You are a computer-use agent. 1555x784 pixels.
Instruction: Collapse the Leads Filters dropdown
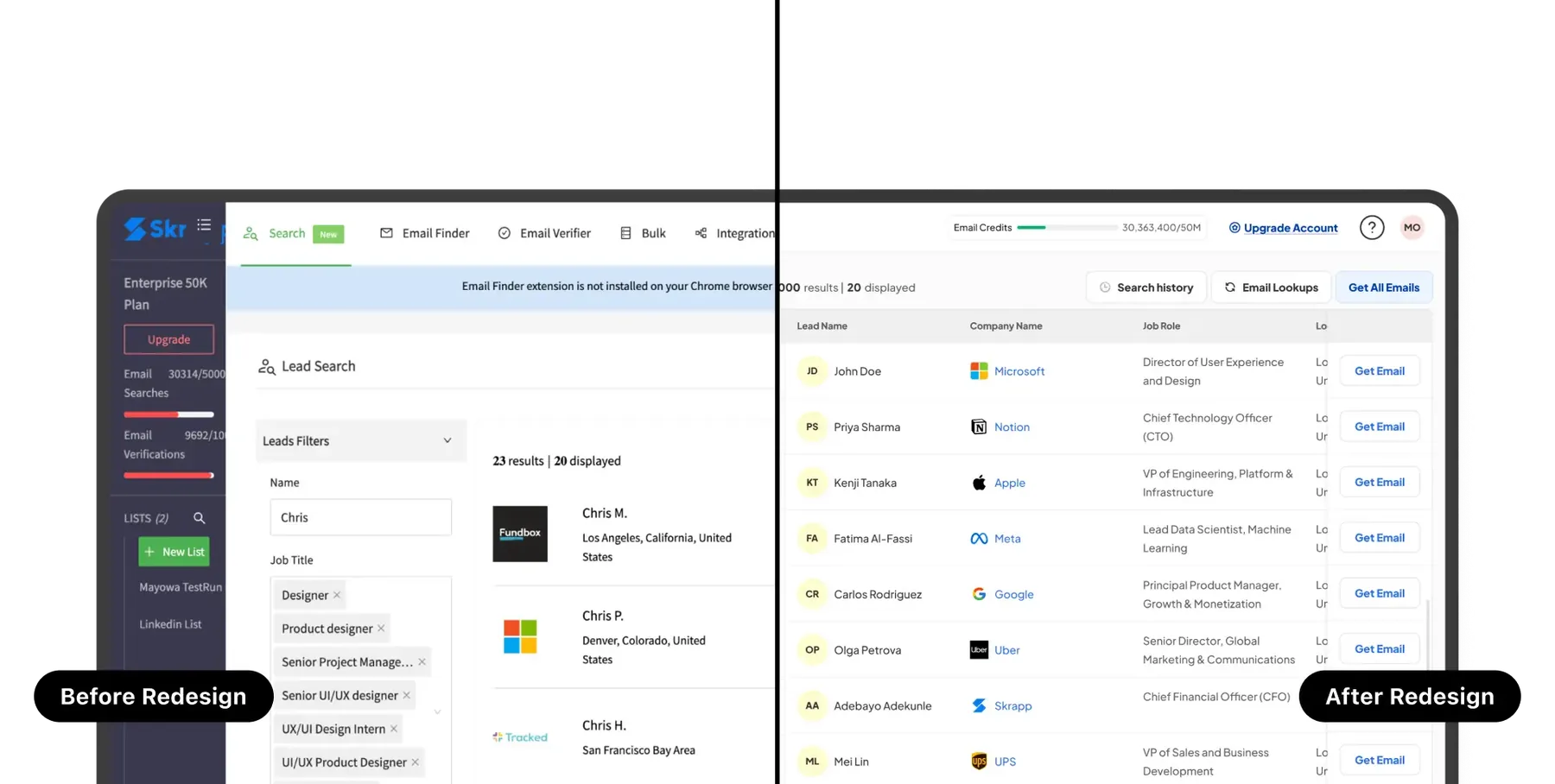(447, 440)
